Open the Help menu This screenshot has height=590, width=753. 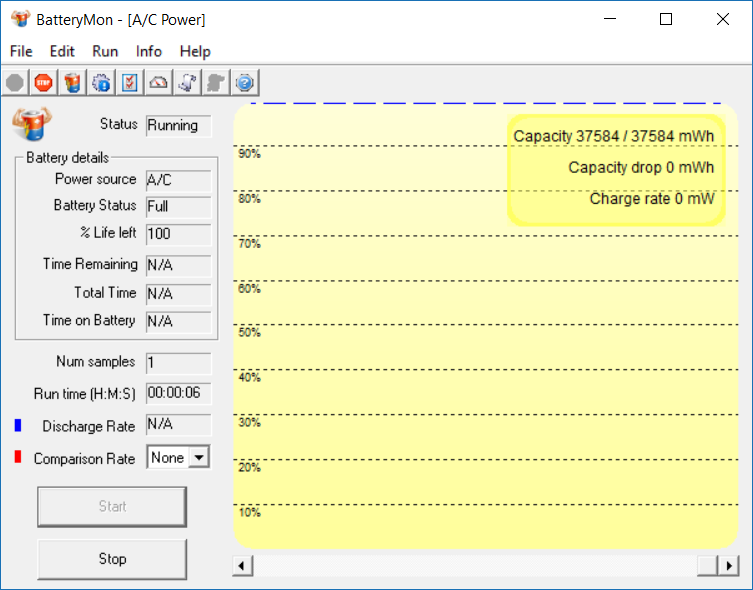pyautogui.click(x=195, y=51)
